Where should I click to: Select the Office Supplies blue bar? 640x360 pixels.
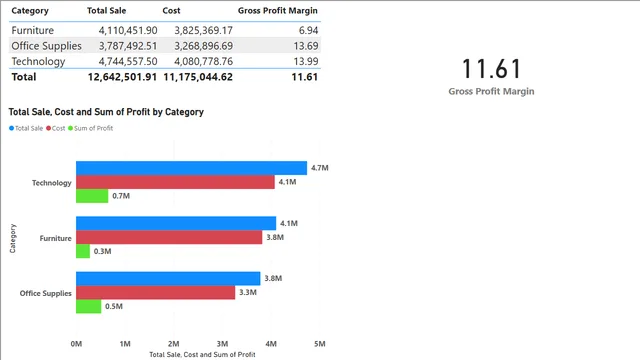pyautogui.click(x=168, y=278)
